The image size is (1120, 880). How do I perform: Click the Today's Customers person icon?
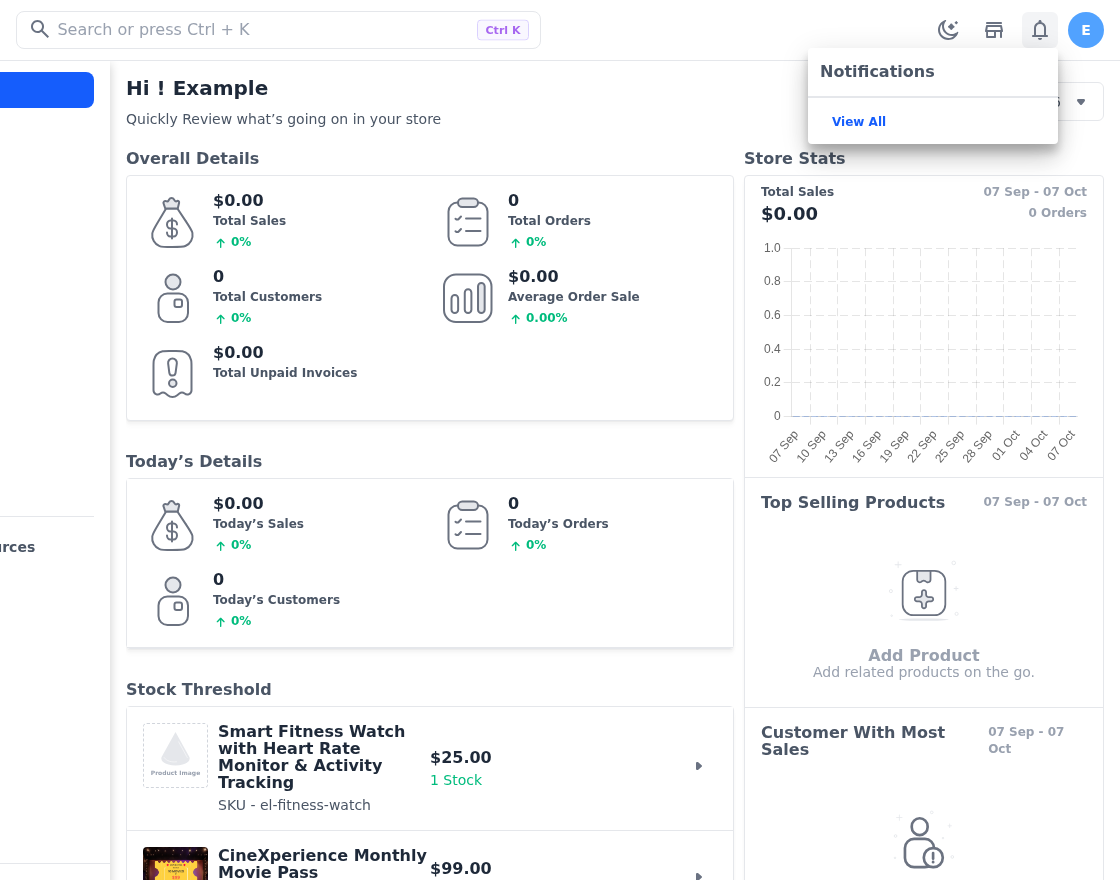173,601
